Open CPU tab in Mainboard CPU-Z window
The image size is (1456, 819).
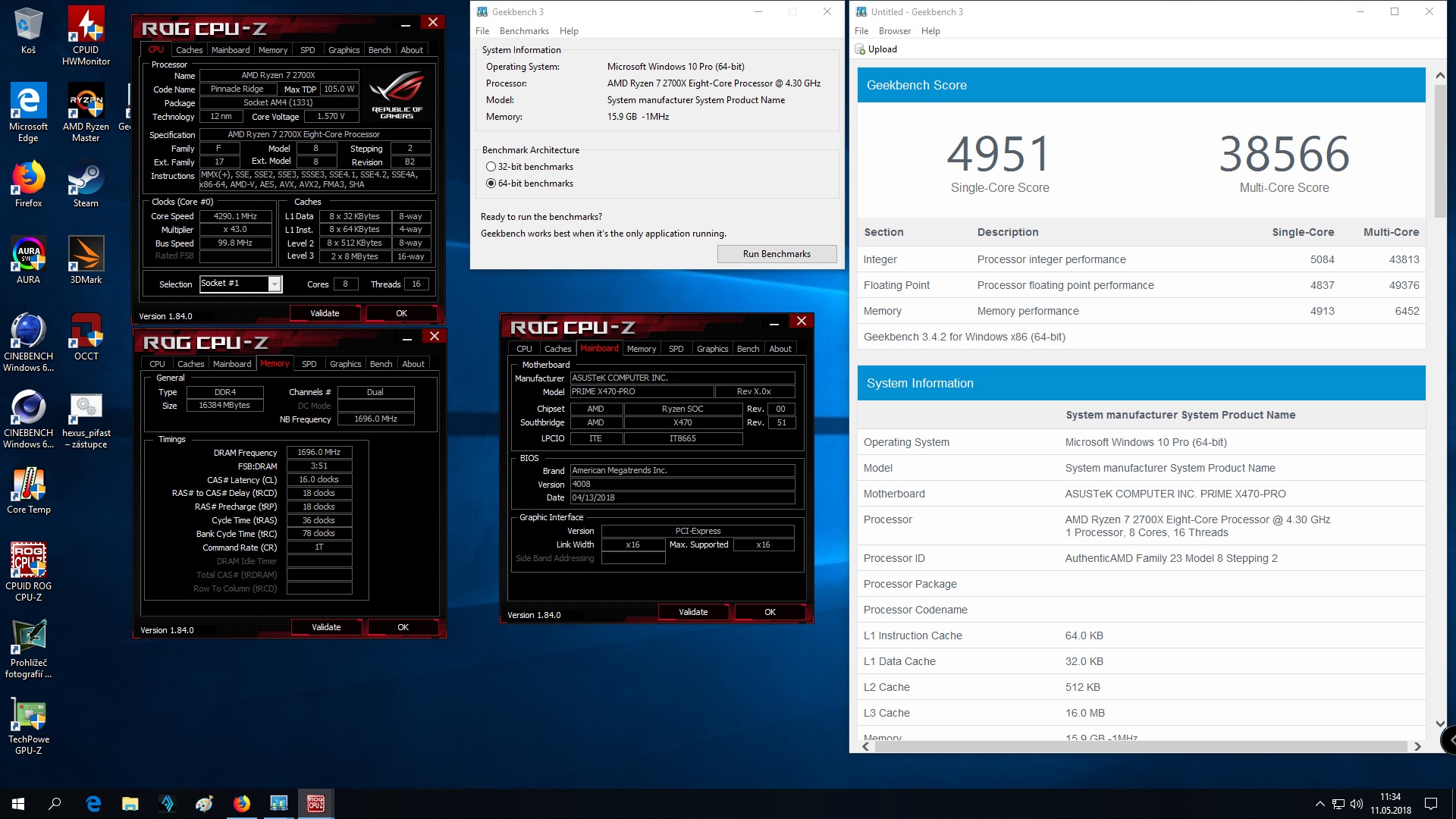(524, 349)
